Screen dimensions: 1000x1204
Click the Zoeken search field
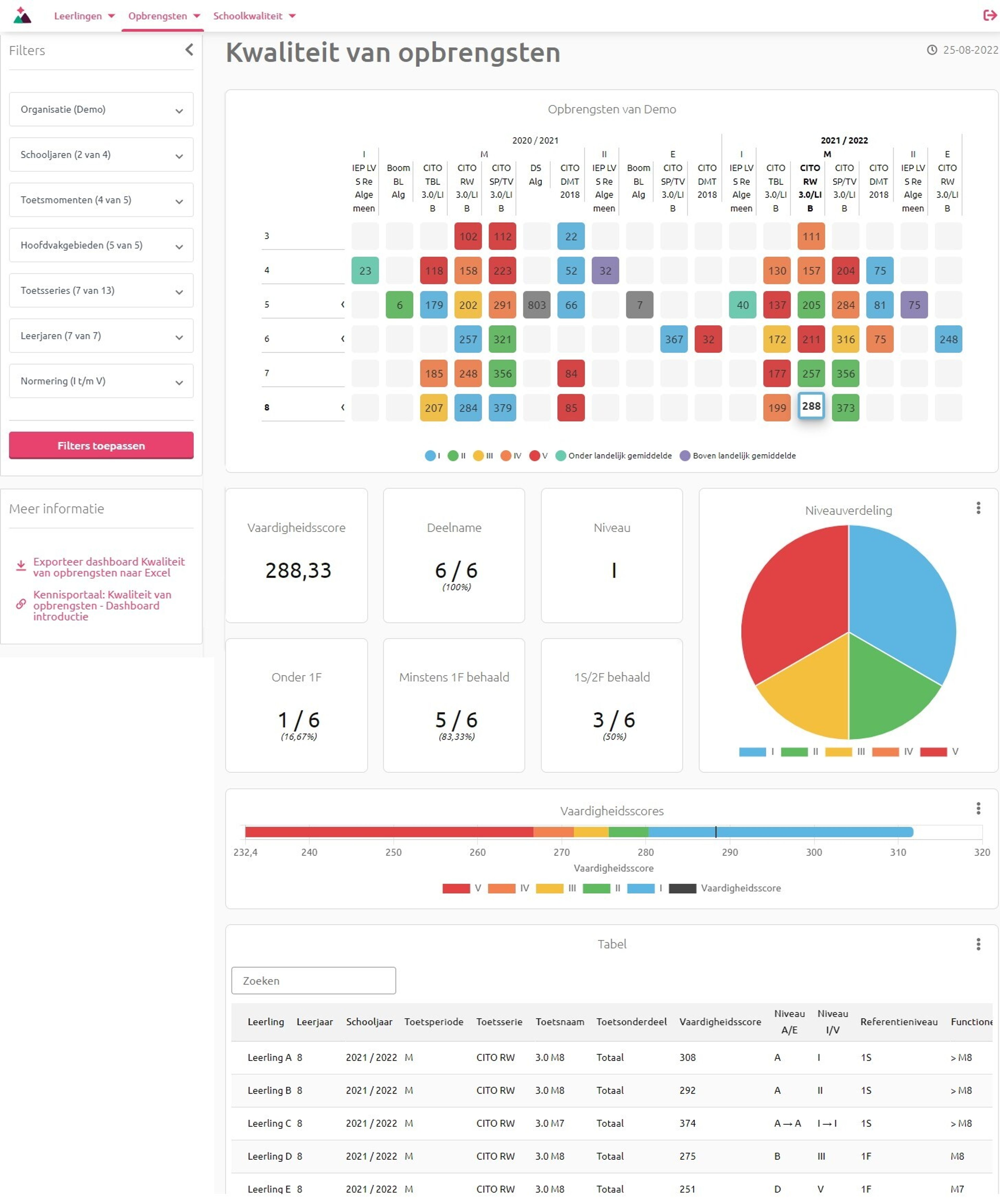click(x=313, y=980)
